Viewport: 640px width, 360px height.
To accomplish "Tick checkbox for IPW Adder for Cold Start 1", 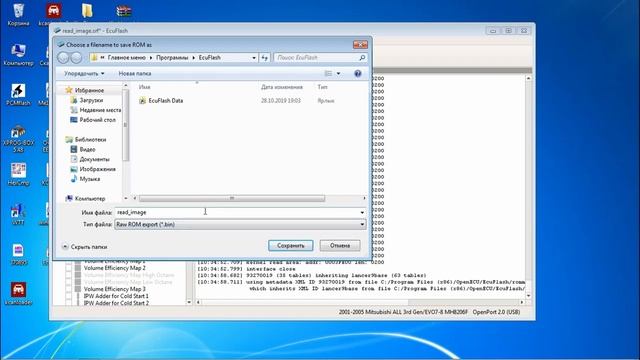I will 69,296.
